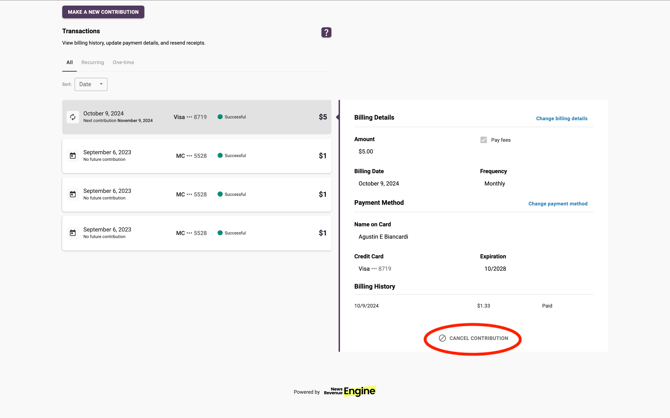Screen dimensions: 670x418
Task: Switch to the One-time tab
Action: point(123,62)
